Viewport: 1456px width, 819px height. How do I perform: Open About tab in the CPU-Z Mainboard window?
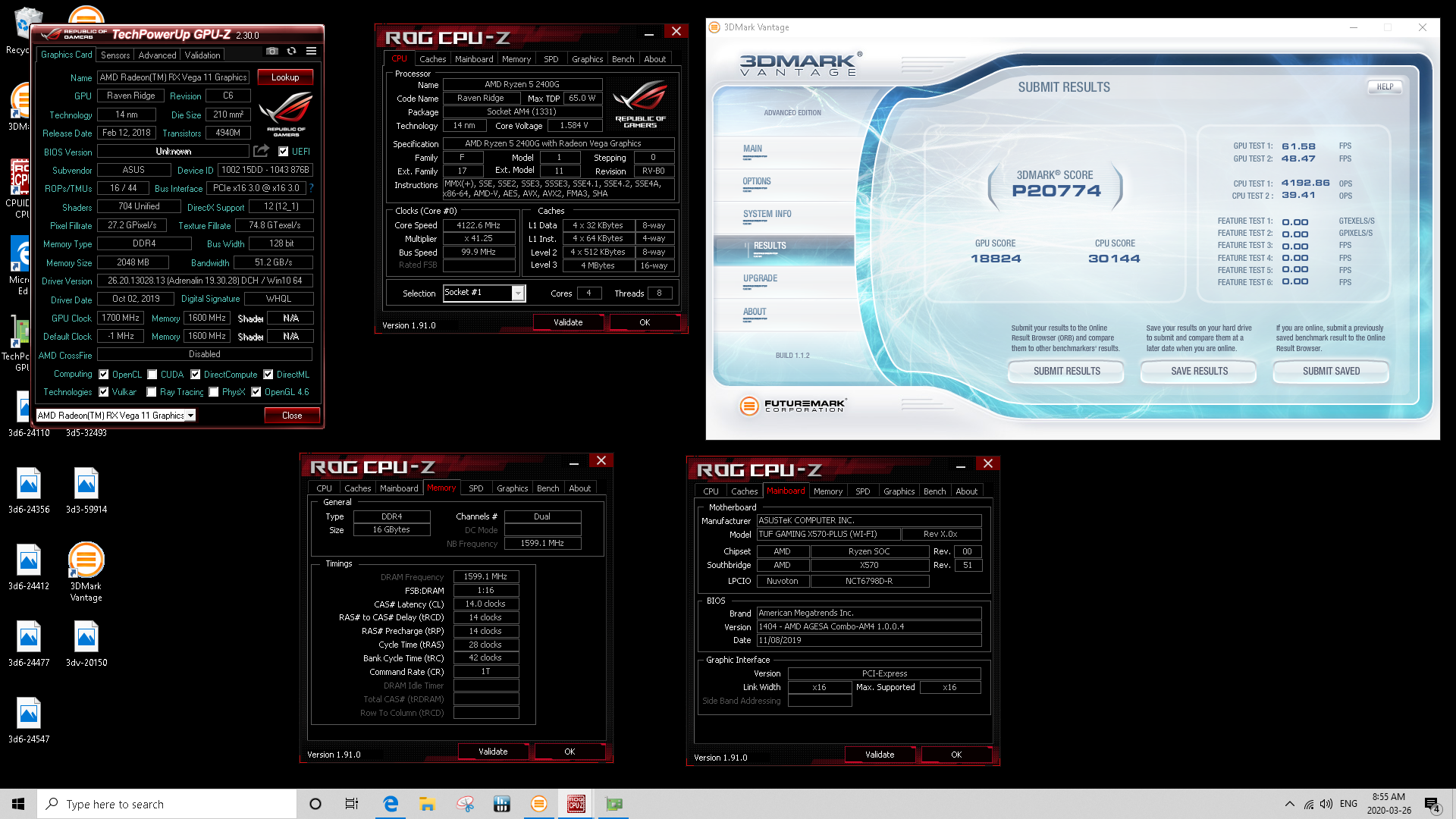pos(967,491)
